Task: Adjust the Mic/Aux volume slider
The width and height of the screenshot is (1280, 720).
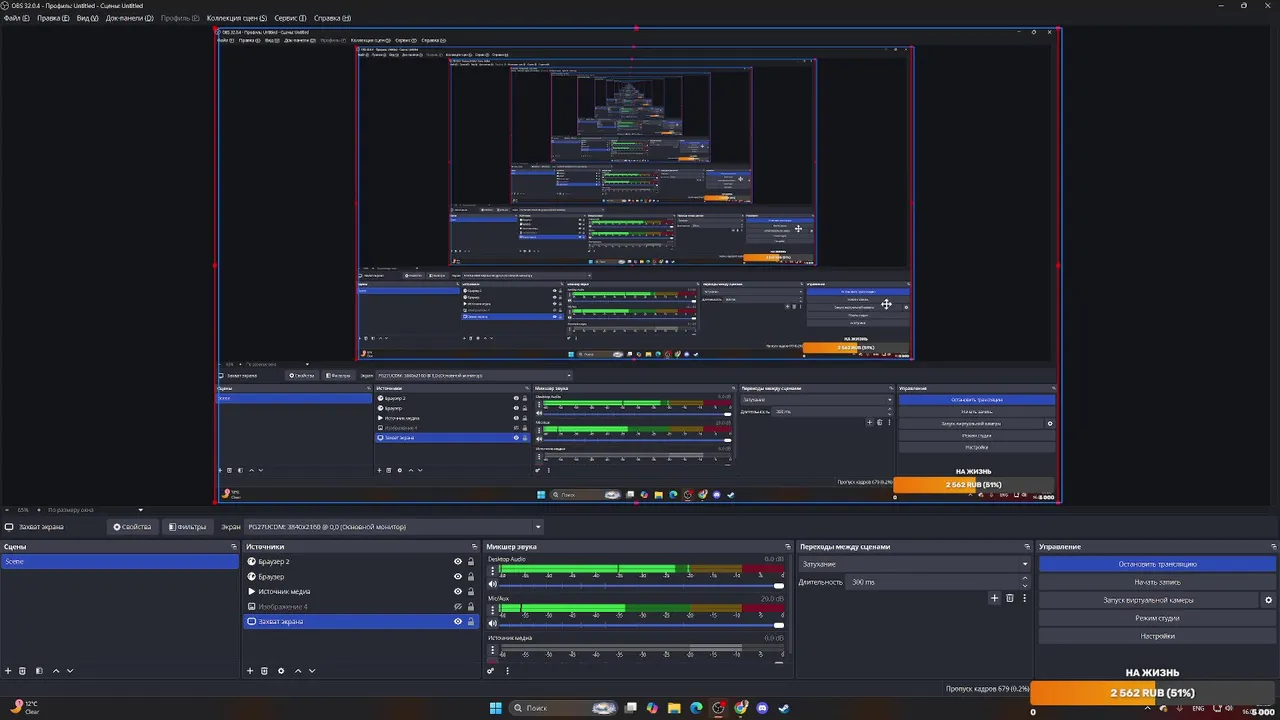Action: coord(643,624)
